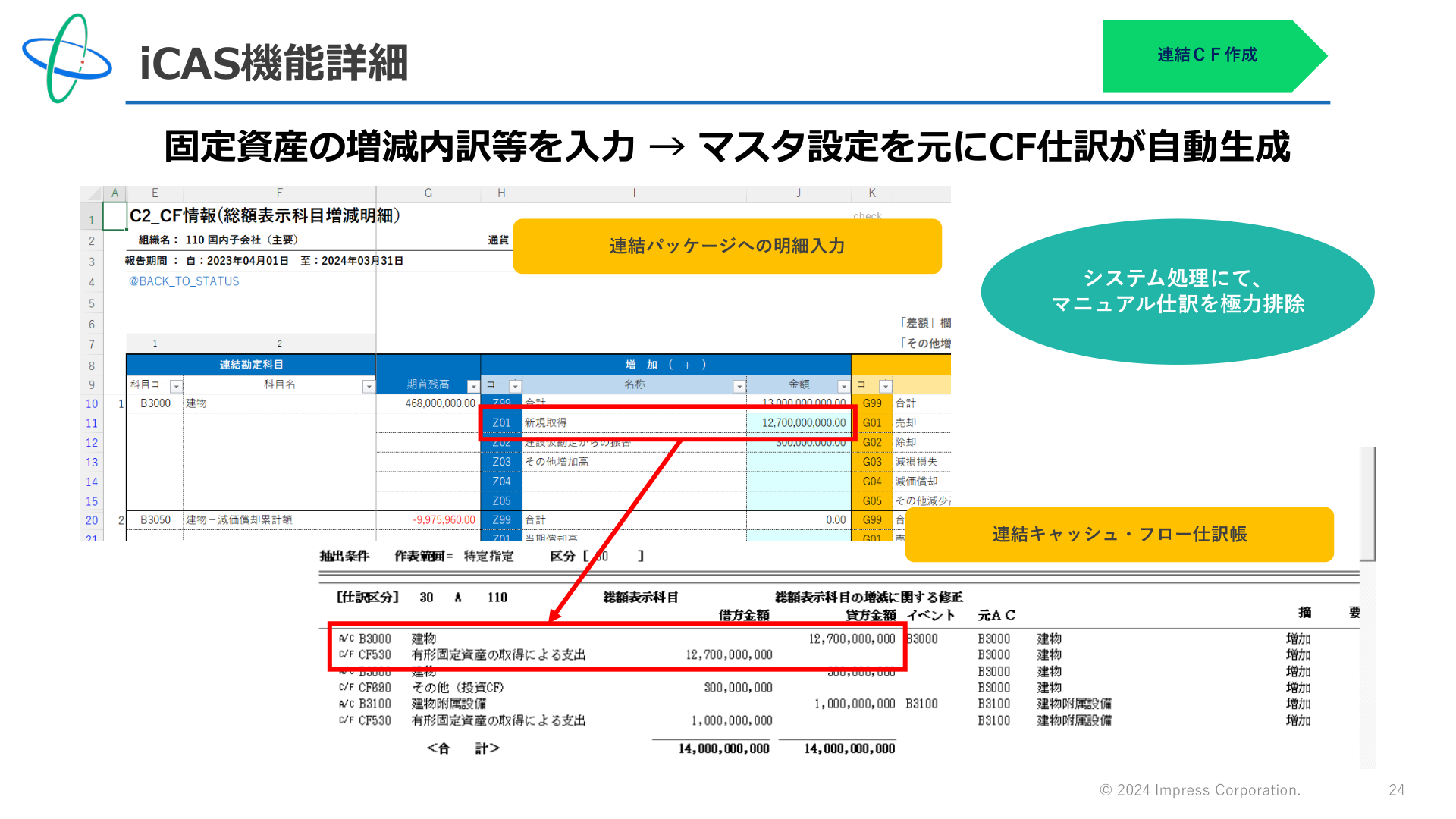Select cell B3050 account code

(155, 520)
